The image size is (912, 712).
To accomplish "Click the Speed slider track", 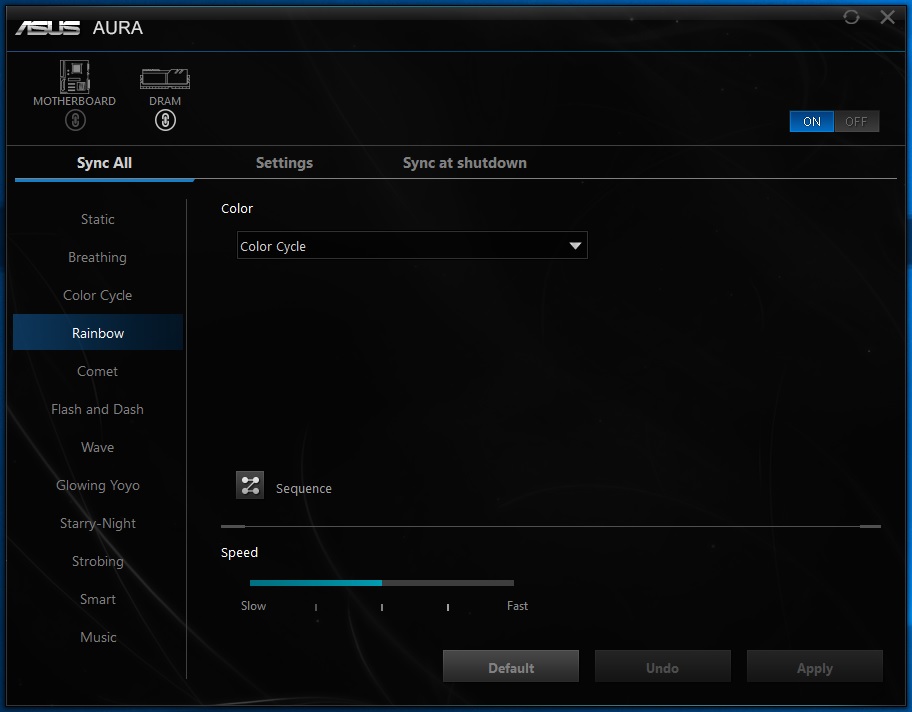I will [382, 583].
